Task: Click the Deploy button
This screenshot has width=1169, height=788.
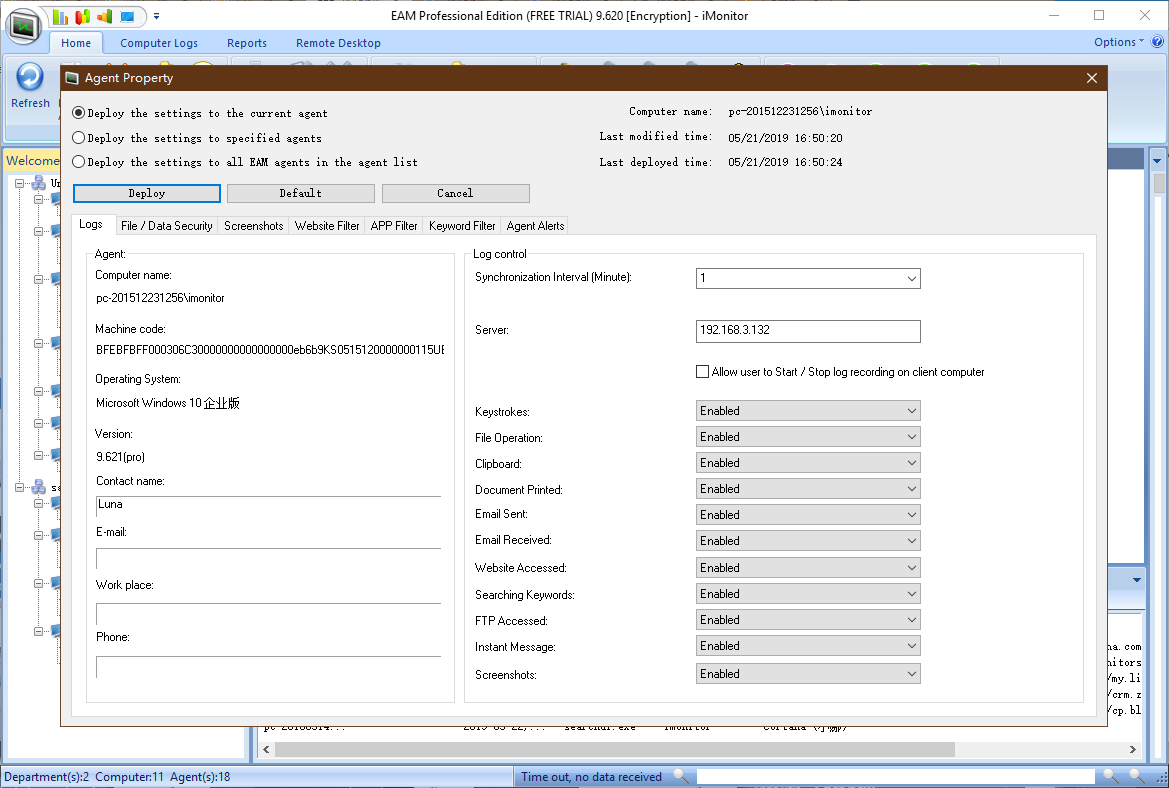Action: tap(147, 193)
